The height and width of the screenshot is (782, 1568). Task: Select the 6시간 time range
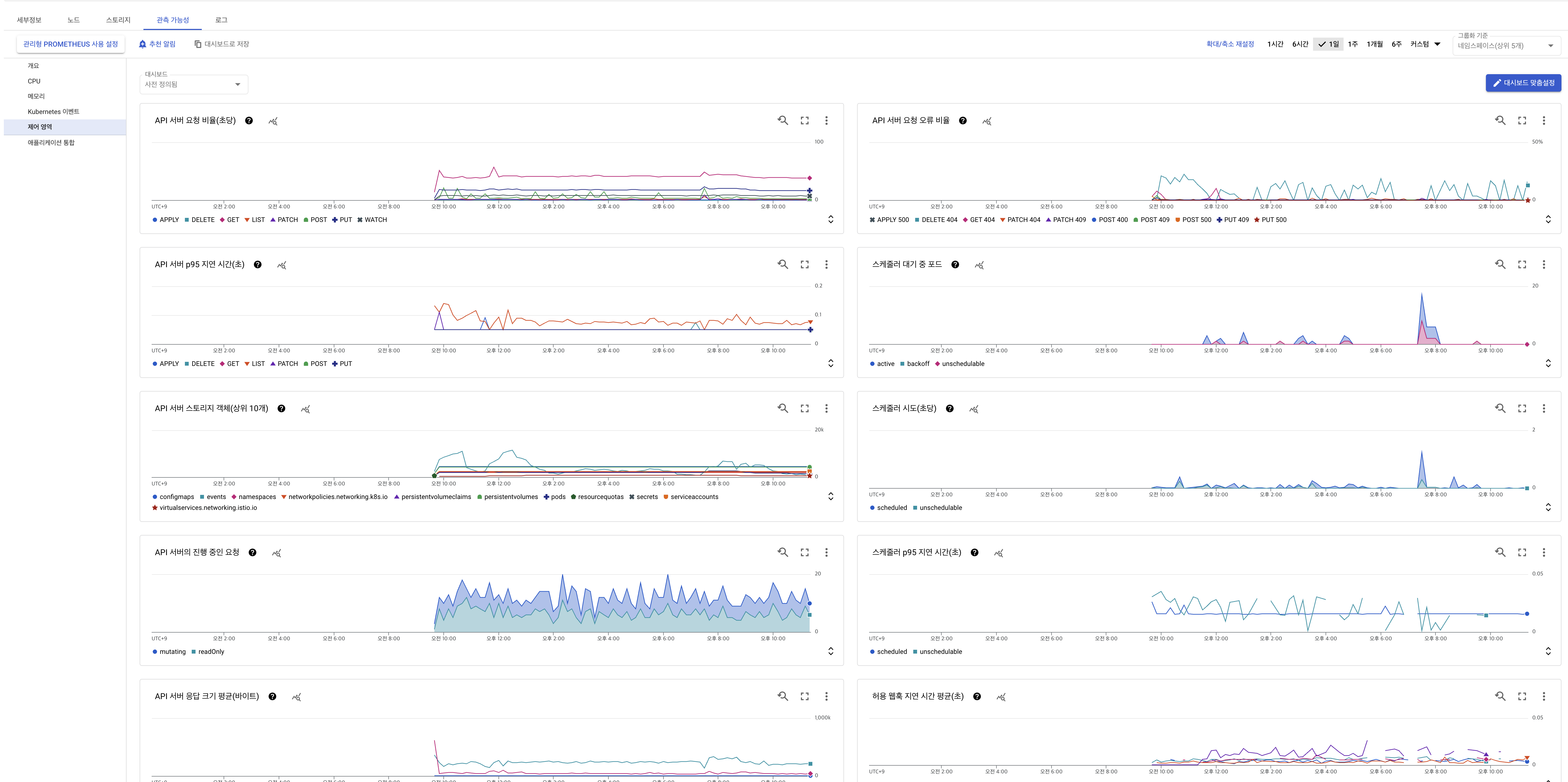pos(1300,44)
